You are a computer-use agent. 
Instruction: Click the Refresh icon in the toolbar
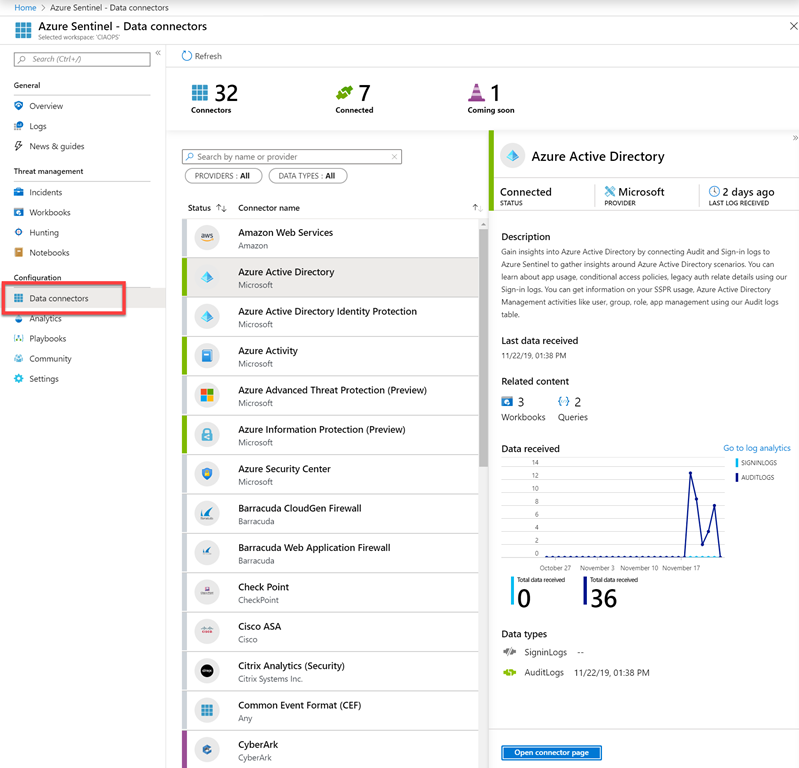187,56
